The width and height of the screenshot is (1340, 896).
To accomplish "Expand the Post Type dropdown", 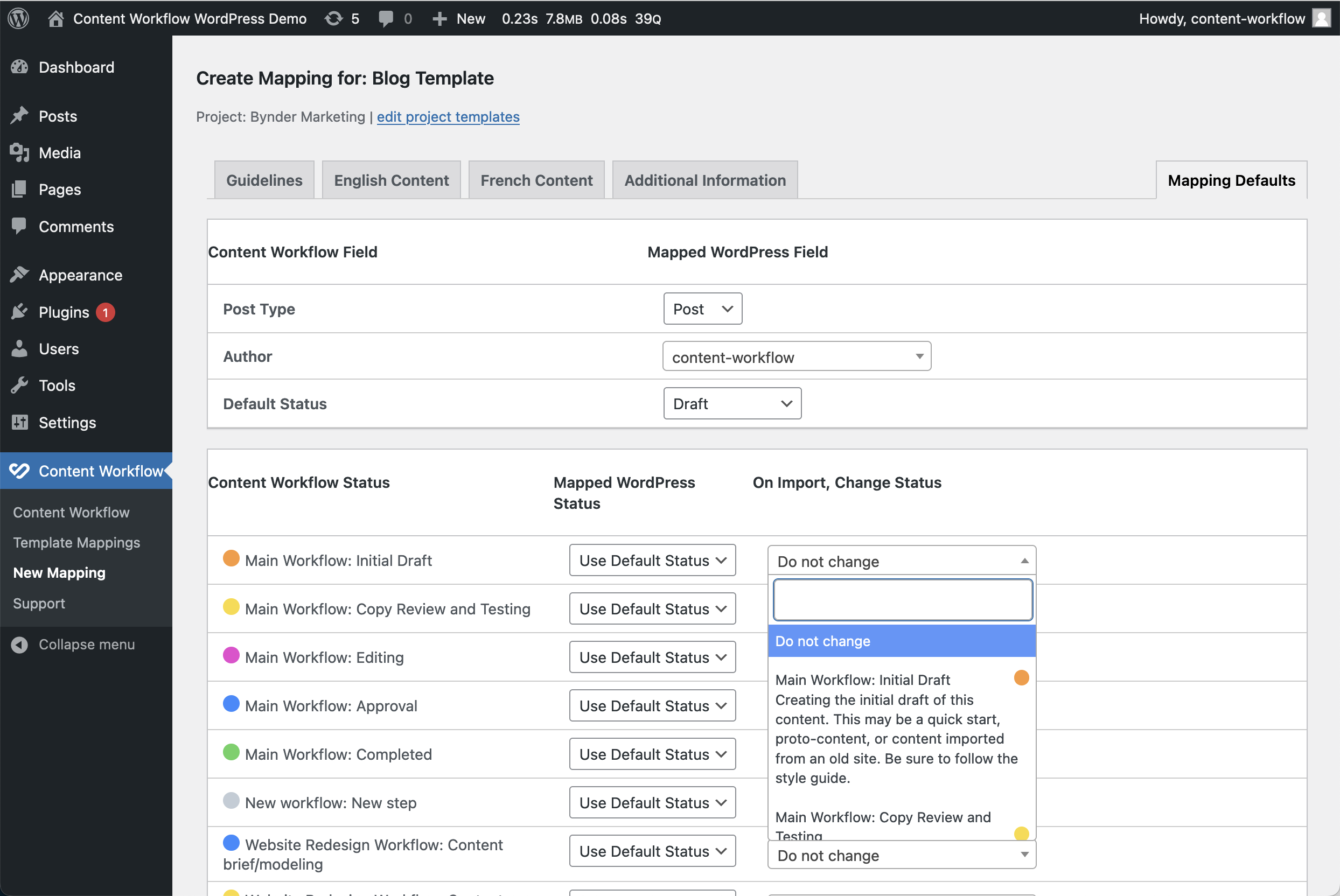I will click(702, 309).
